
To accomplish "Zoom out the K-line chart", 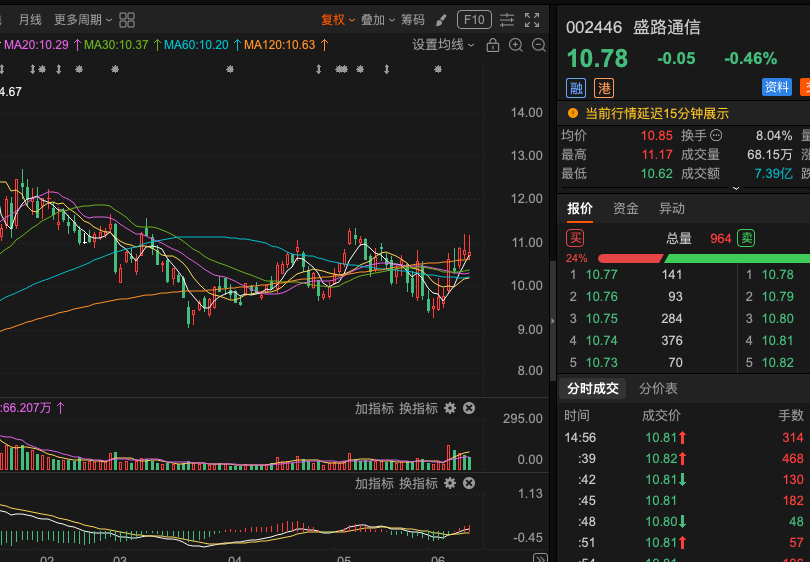I will pos(539,45).
